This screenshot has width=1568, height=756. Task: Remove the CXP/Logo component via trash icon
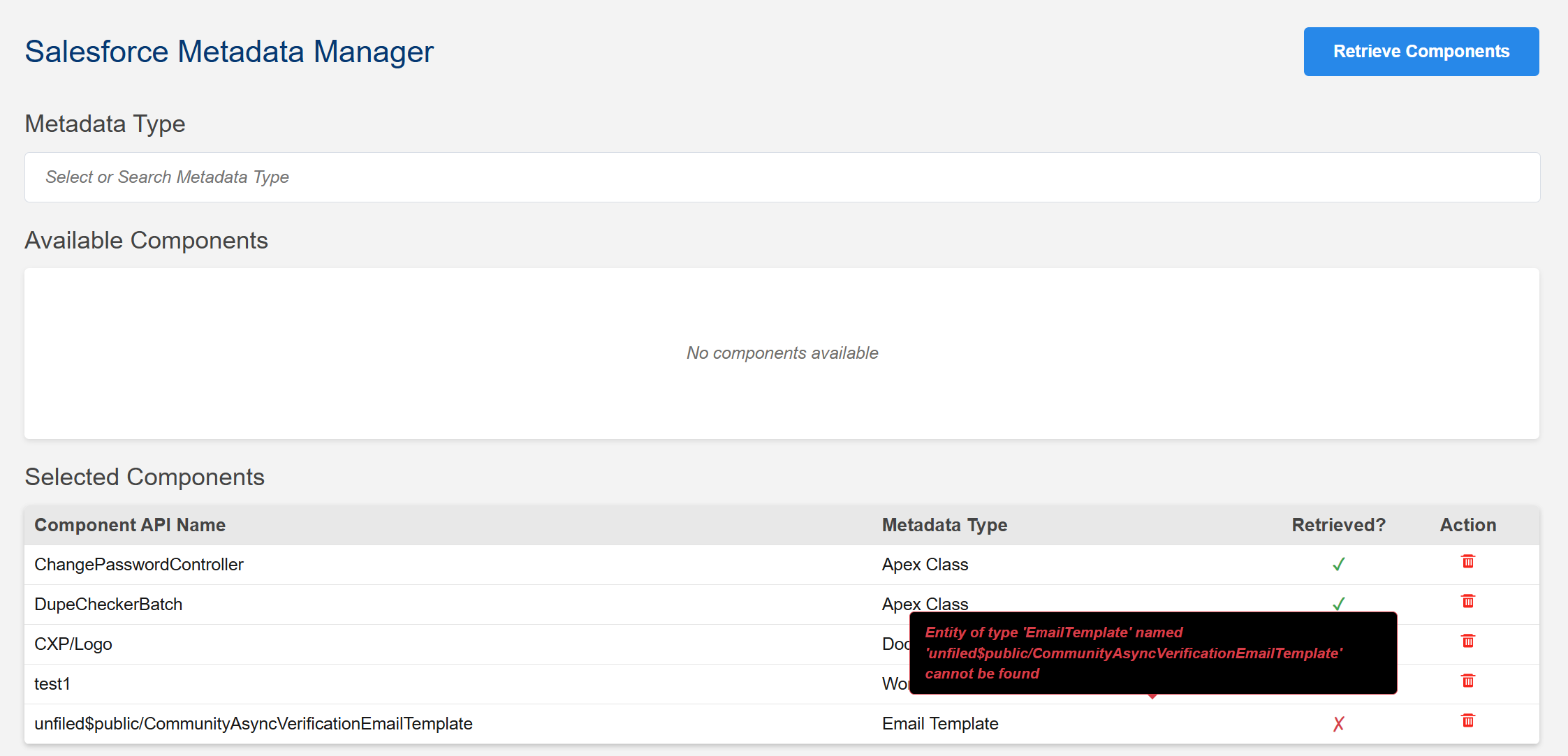1467,642
